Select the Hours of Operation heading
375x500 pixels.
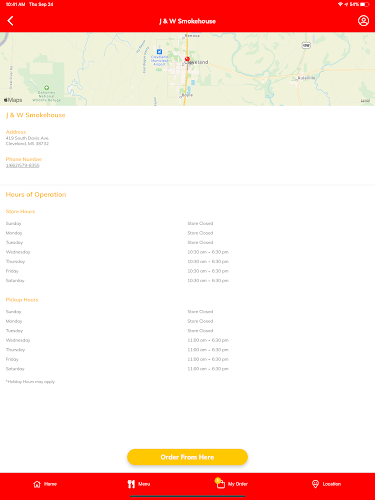point(36,194)
